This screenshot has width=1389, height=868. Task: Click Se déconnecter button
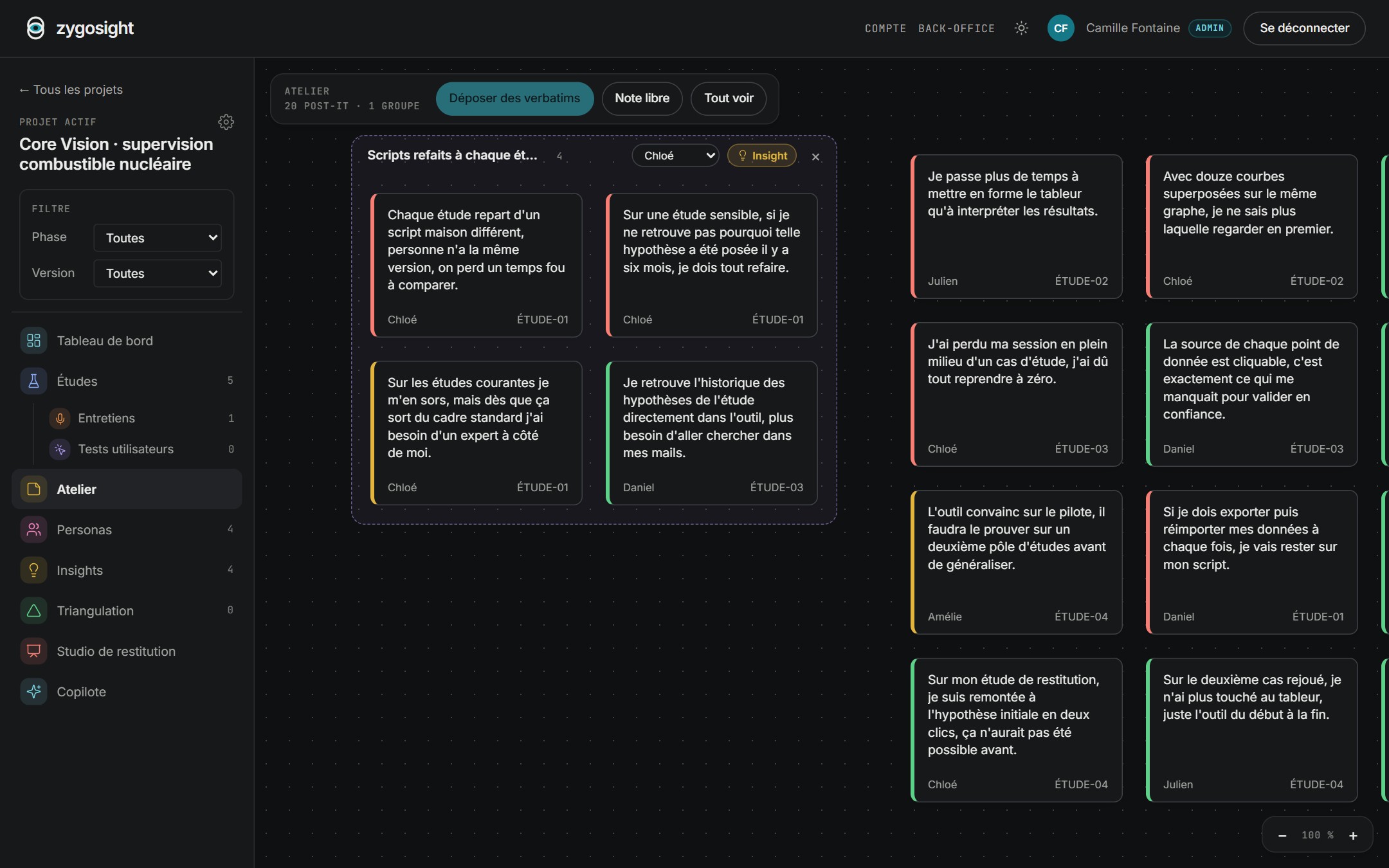click(x=1304, y=28)
